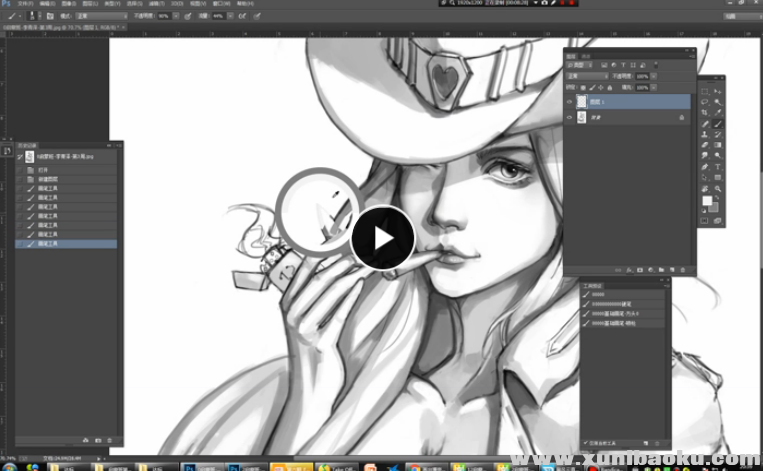This screenshot has width=763, height=471.
Task: Toggle visibility of the background layer
Action: (x=570, y=117)
